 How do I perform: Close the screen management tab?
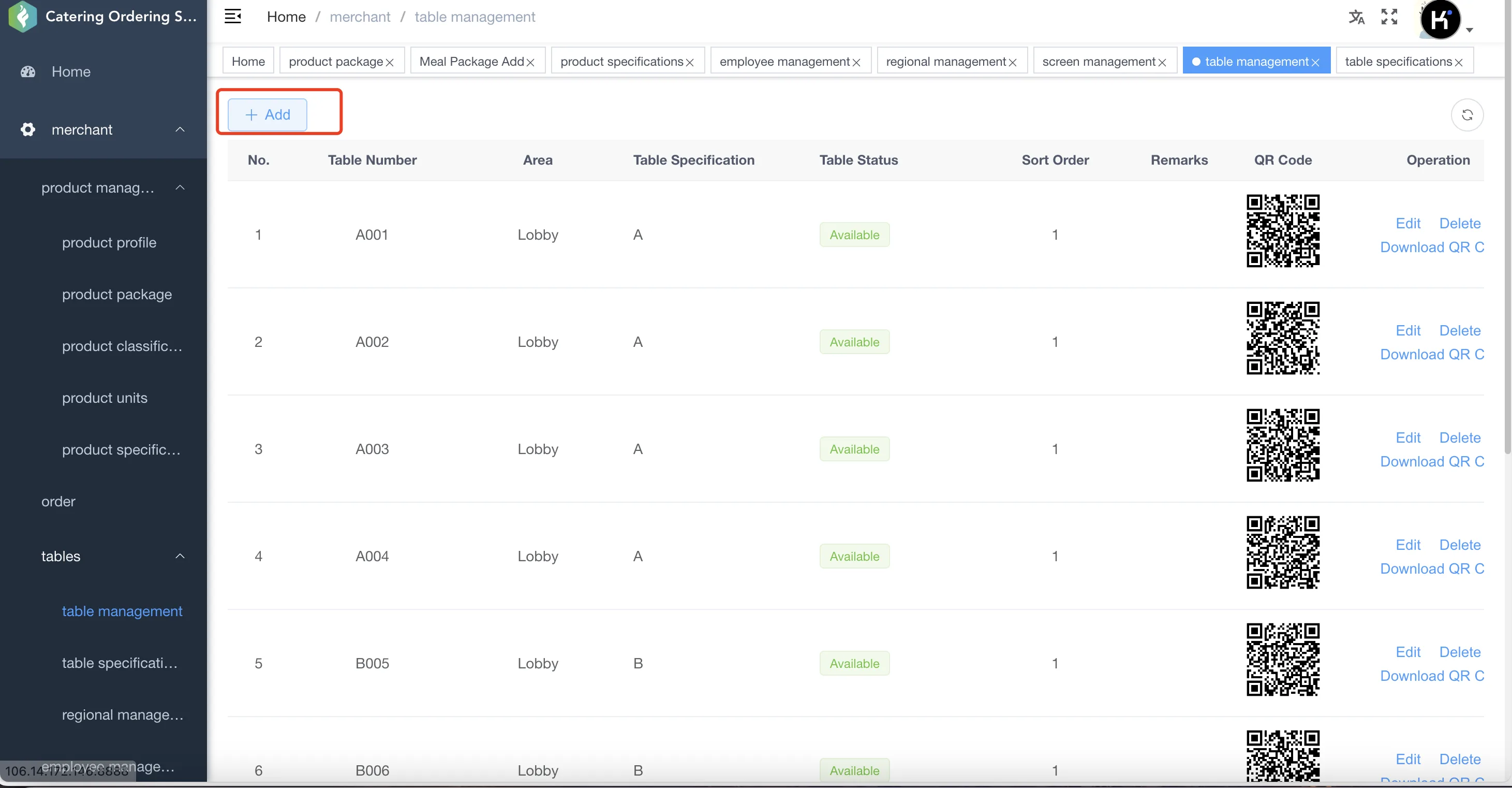pyautogui.click(x=1162, y=62)
